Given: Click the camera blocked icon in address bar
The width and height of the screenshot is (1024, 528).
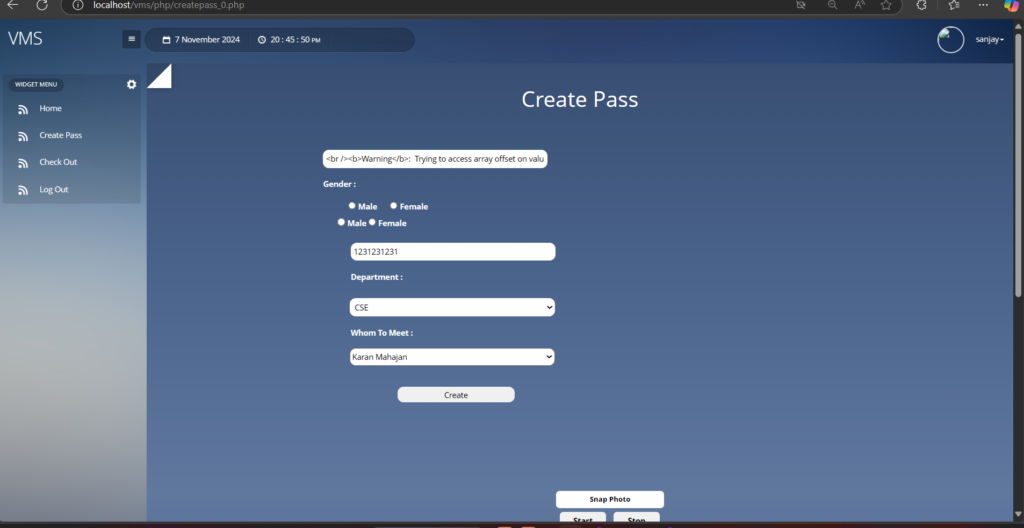Looking at the screenshot, I should [x=801, y=5].
